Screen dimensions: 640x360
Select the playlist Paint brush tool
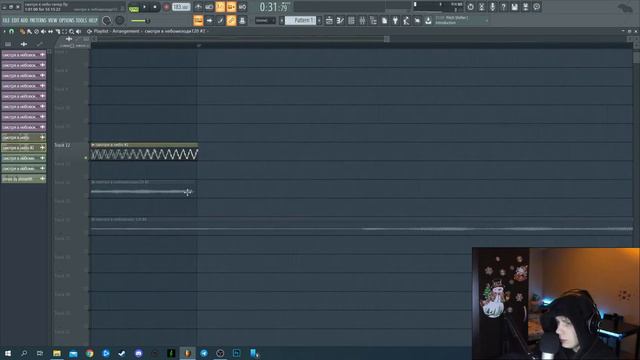click(29, 31)
